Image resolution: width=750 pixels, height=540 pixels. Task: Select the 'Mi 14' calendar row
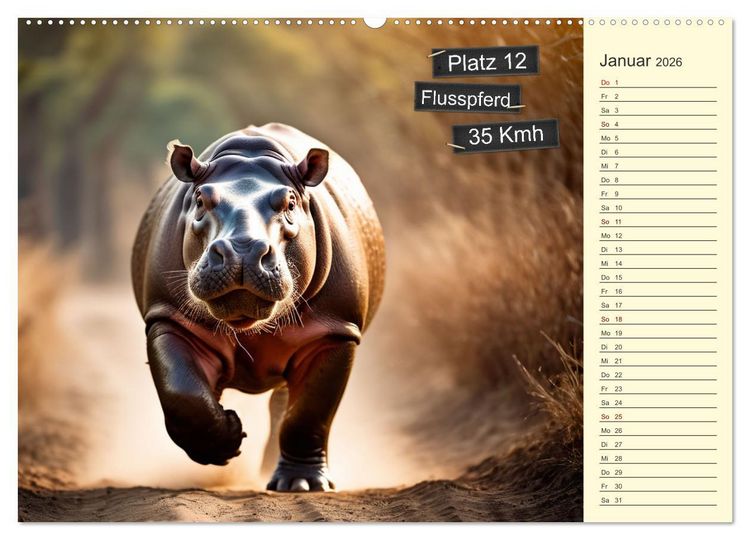658,263
